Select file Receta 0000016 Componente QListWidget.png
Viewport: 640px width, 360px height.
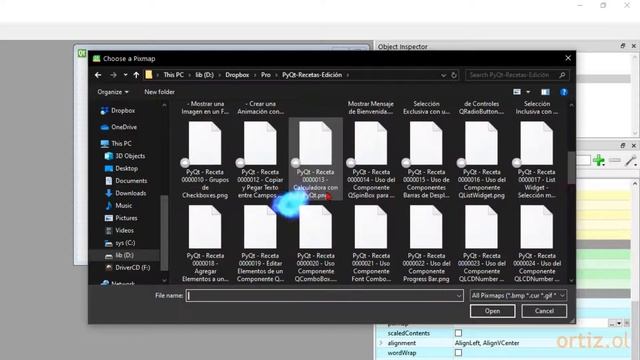point(482,160)
